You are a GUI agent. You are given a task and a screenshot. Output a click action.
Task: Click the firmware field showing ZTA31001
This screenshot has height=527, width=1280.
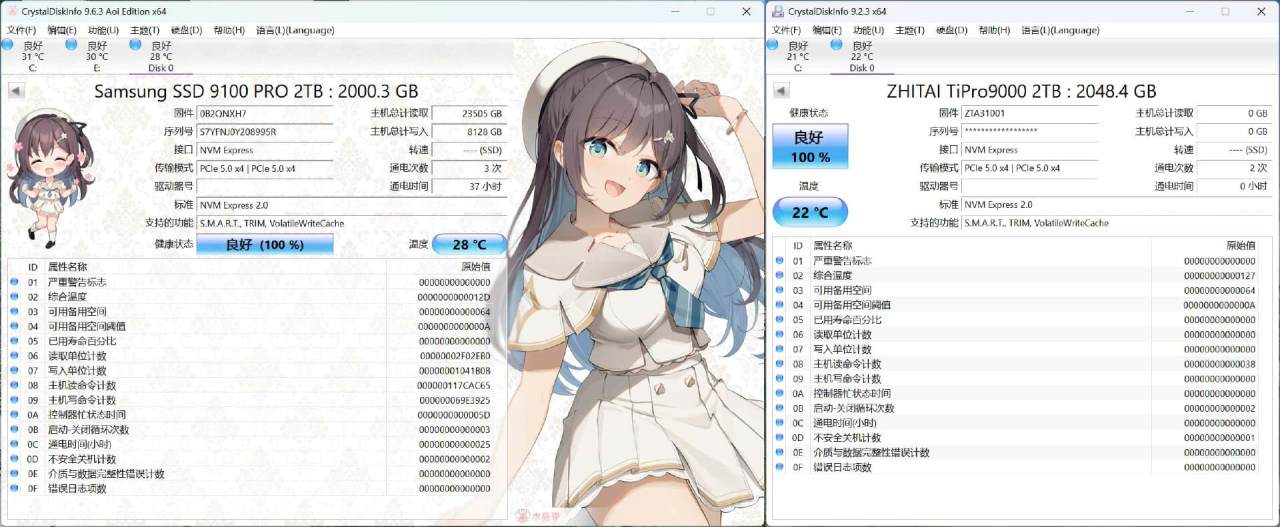point(1029,113)
